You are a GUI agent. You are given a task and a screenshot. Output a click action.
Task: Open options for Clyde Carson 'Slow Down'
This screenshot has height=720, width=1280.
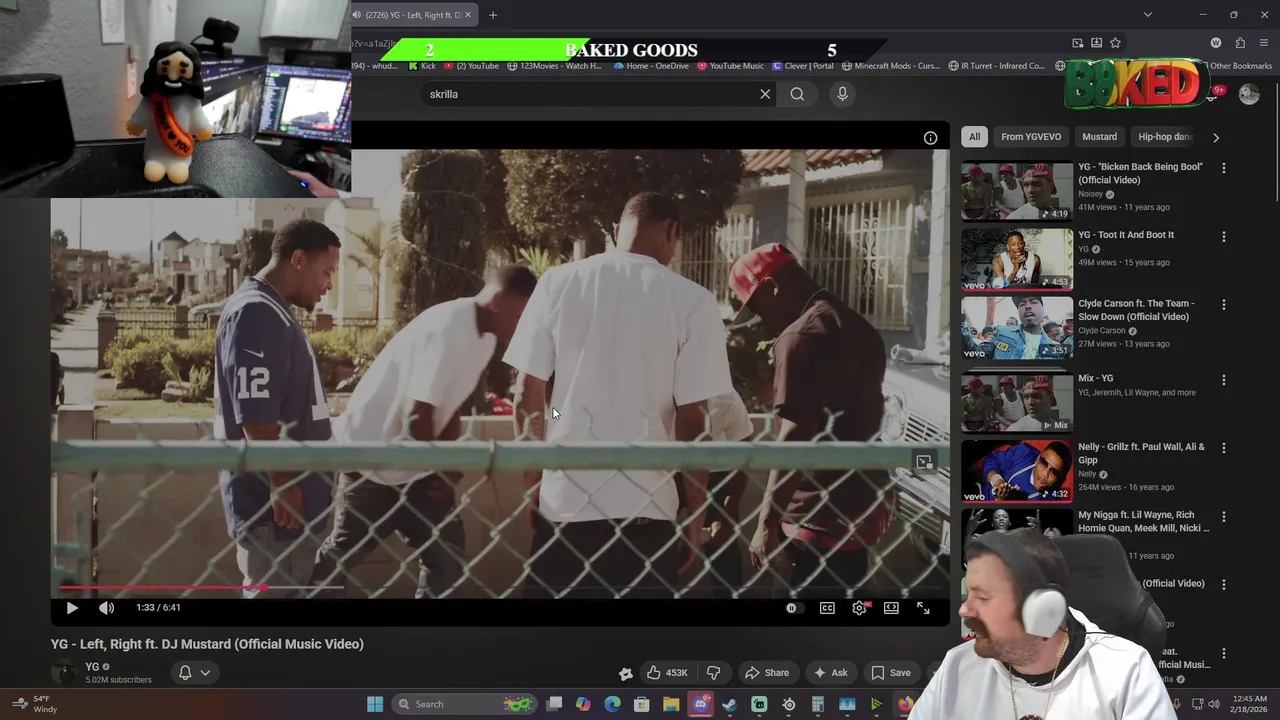tap(1223, 305)
